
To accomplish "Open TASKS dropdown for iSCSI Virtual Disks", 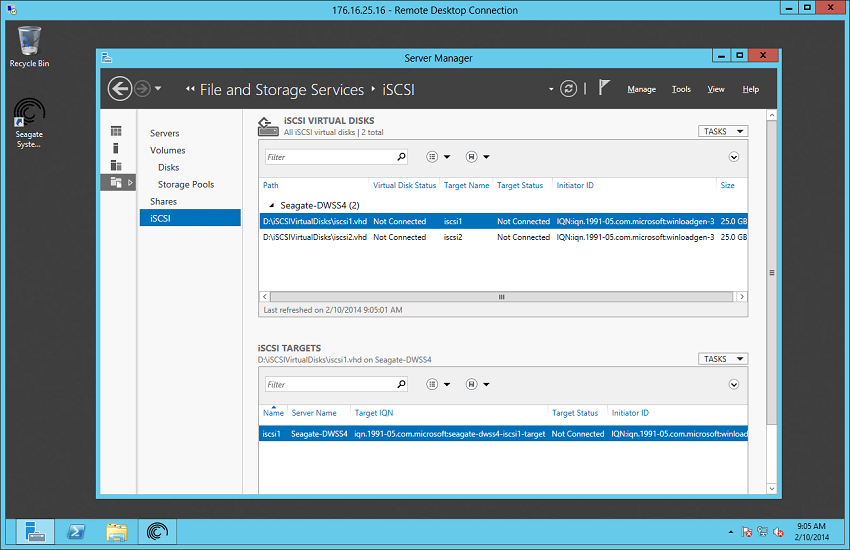I will pos(723,131).
